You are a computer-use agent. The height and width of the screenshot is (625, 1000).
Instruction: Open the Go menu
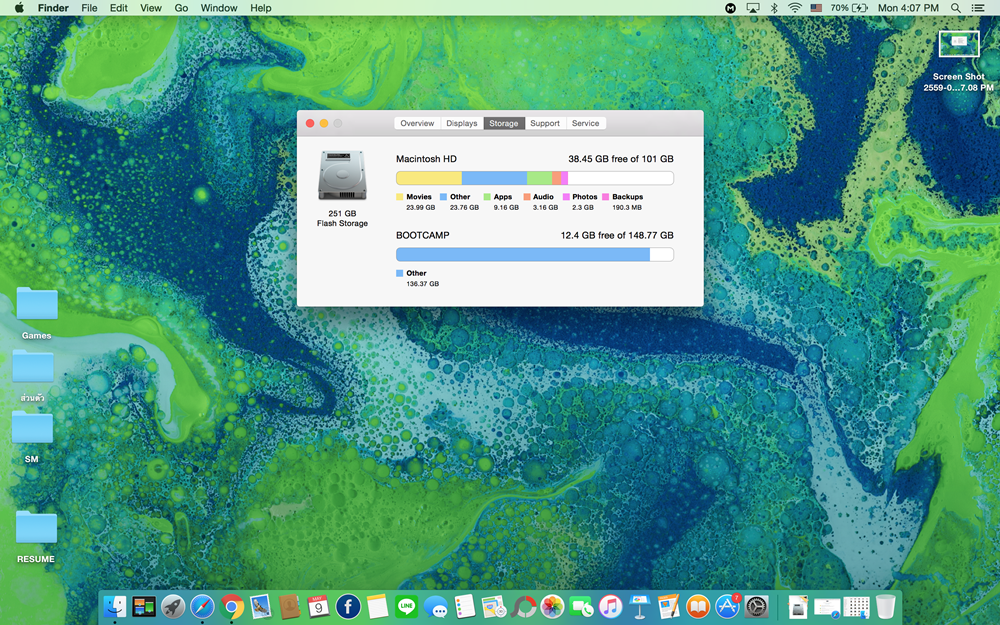[x=181, y=8]
